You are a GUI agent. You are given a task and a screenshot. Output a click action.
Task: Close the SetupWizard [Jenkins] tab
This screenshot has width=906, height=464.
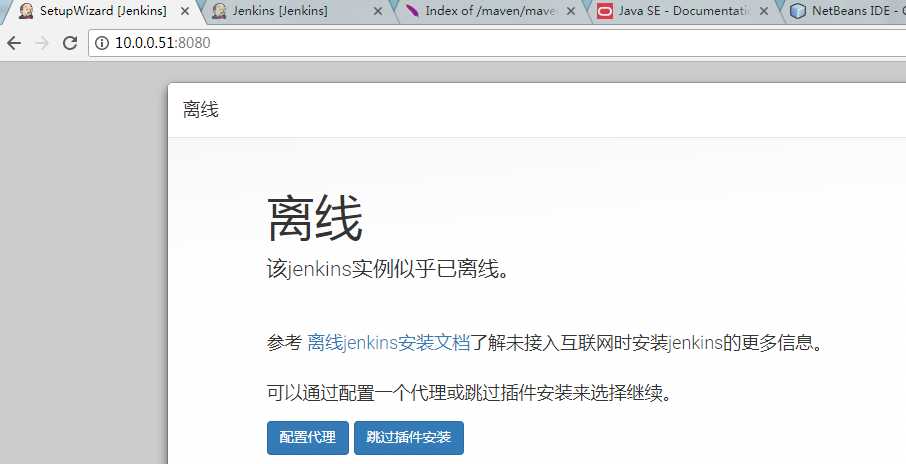point(185,11)
